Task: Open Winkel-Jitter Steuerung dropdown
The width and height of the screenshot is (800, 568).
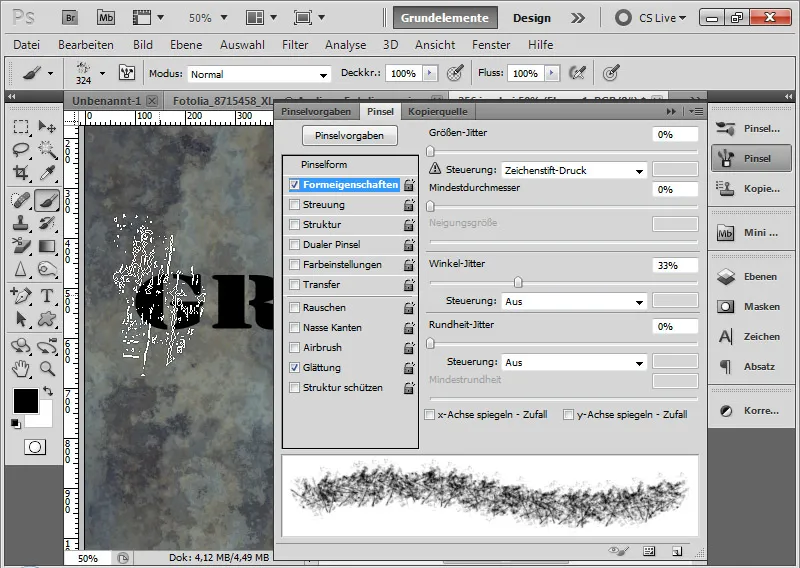Action: click(x=574, y=302)
